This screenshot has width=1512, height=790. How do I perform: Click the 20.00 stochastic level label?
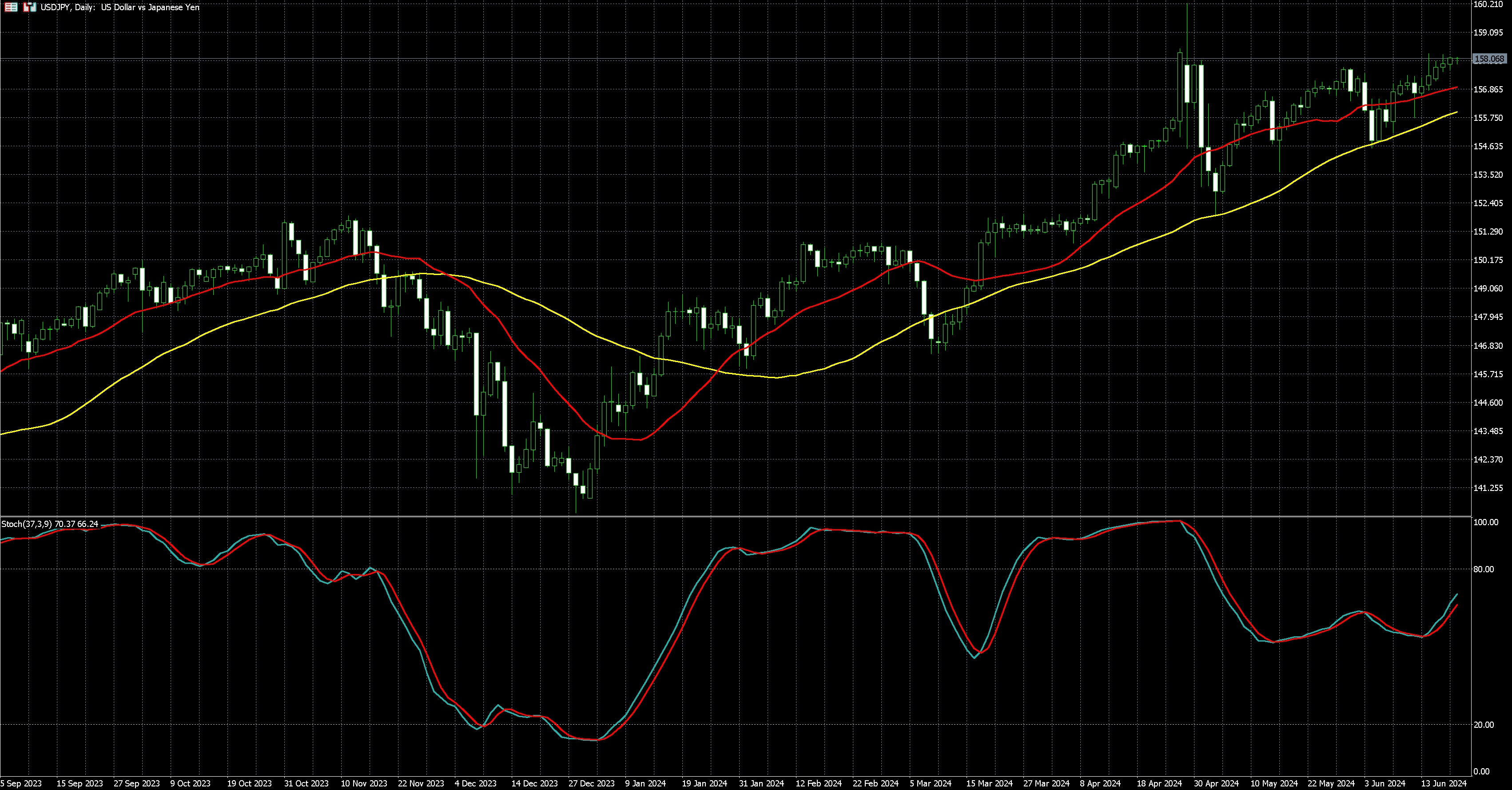[1483, 725]
